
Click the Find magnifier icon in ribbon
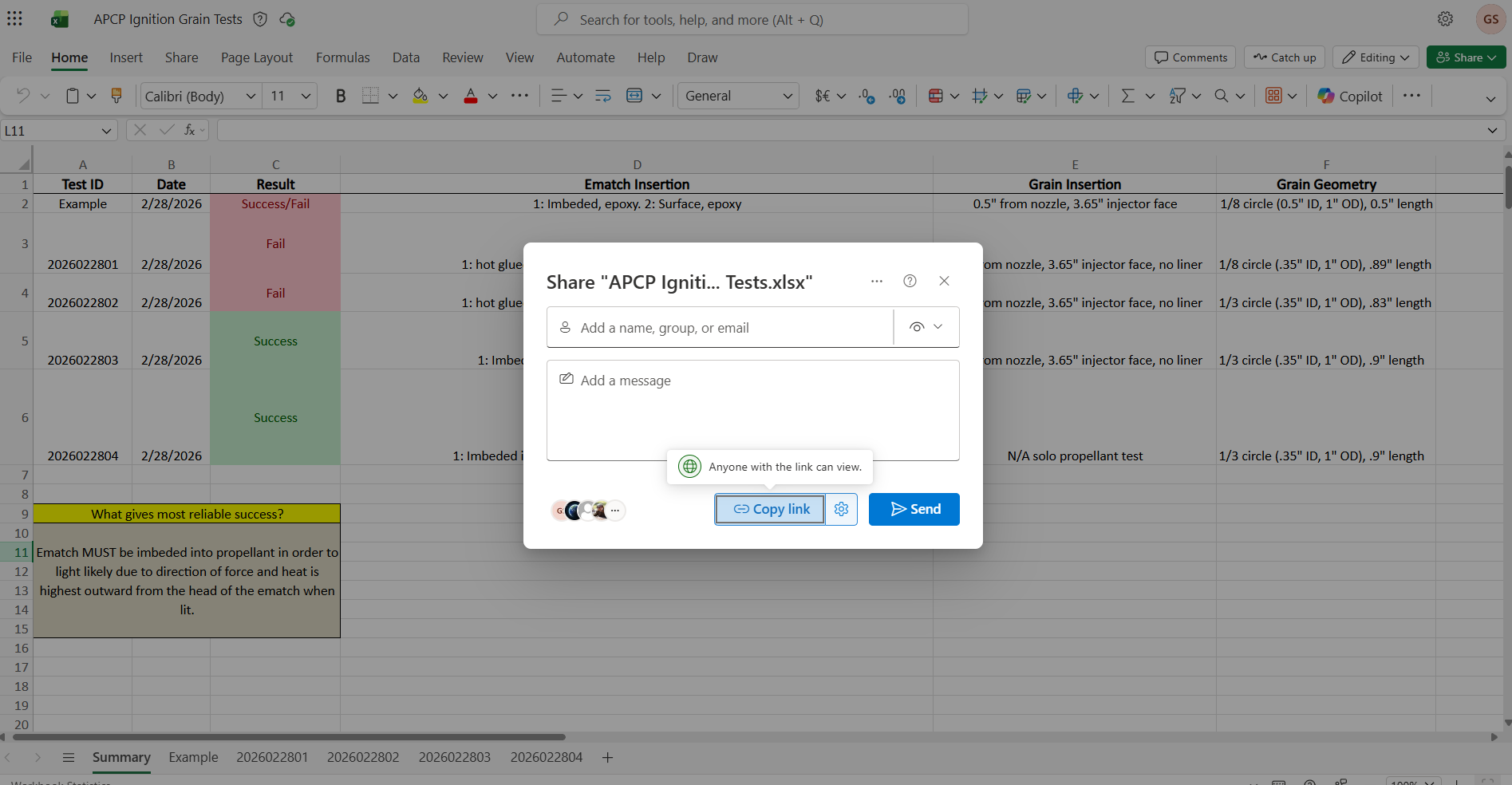click(1222, 96)
